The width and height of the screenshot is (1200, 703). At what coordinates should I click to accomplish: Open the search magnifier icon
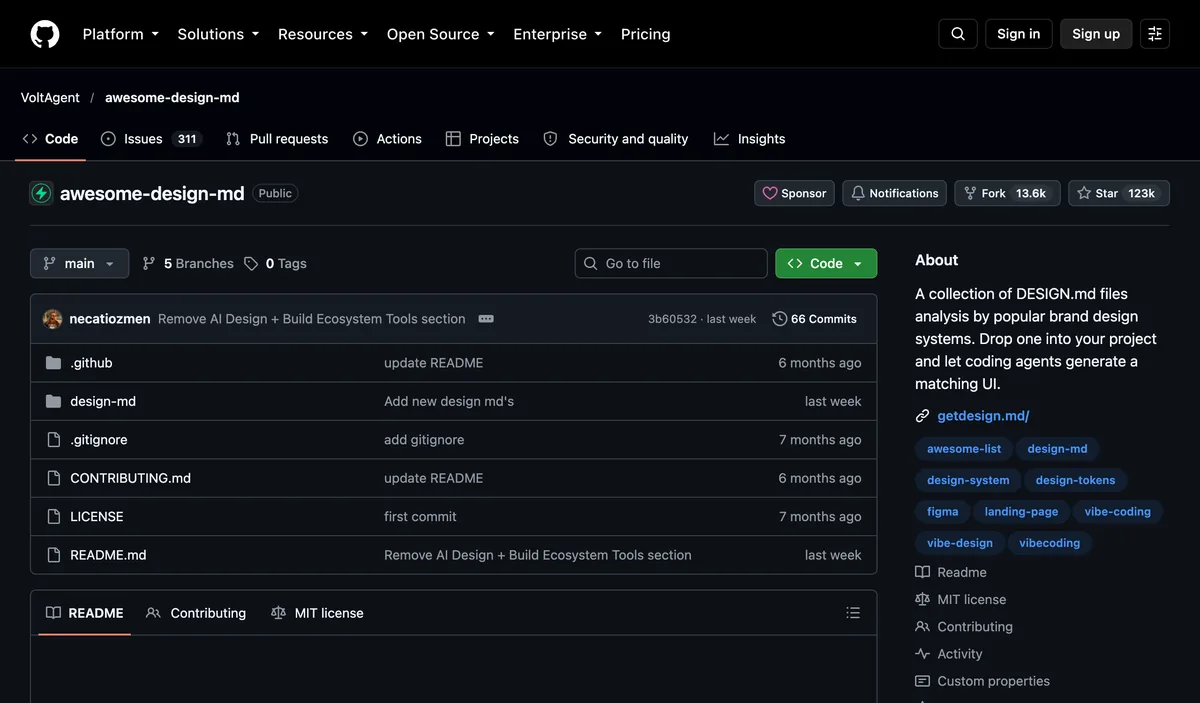958,34
